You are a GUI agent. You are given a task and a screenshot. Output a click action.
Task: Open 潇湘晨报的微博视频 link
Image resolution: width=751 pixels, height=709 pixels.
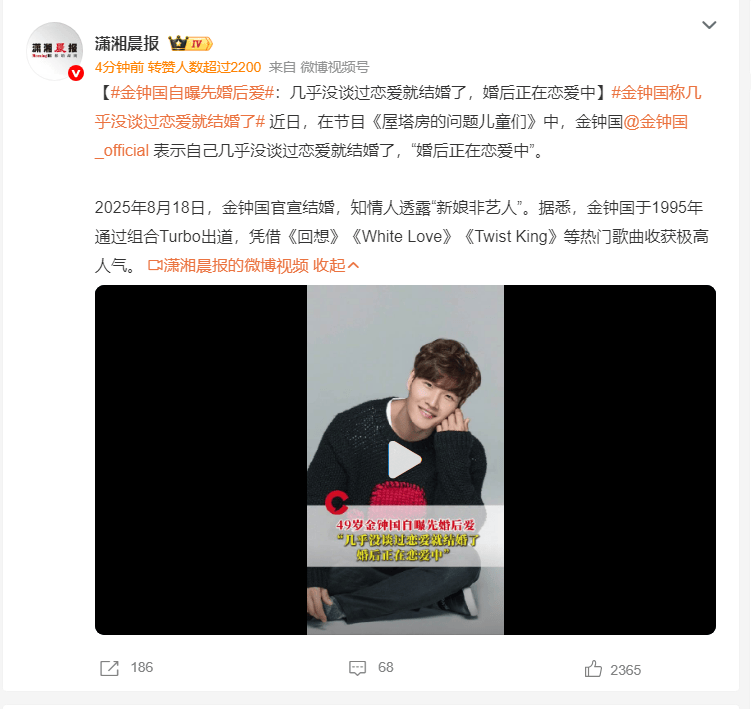point(236,265)
